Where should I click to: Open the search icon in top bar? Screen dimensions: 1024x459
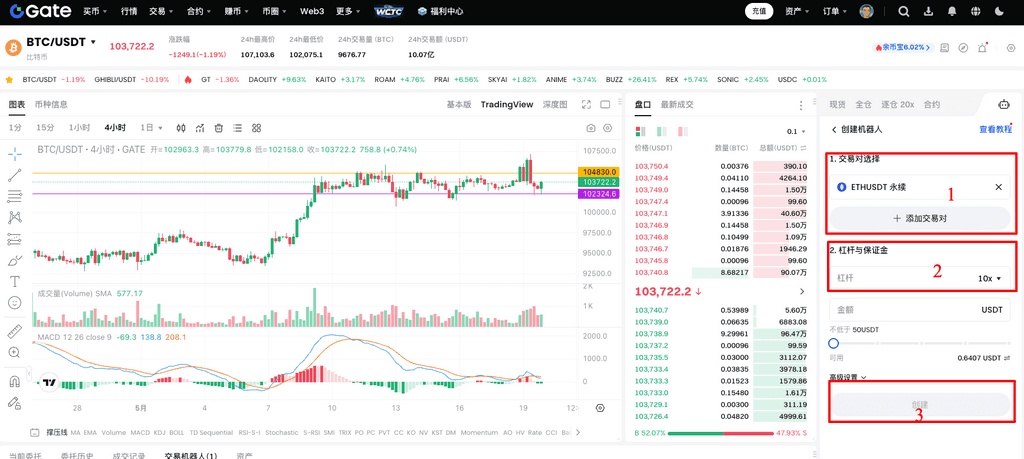tap(903, 12)
